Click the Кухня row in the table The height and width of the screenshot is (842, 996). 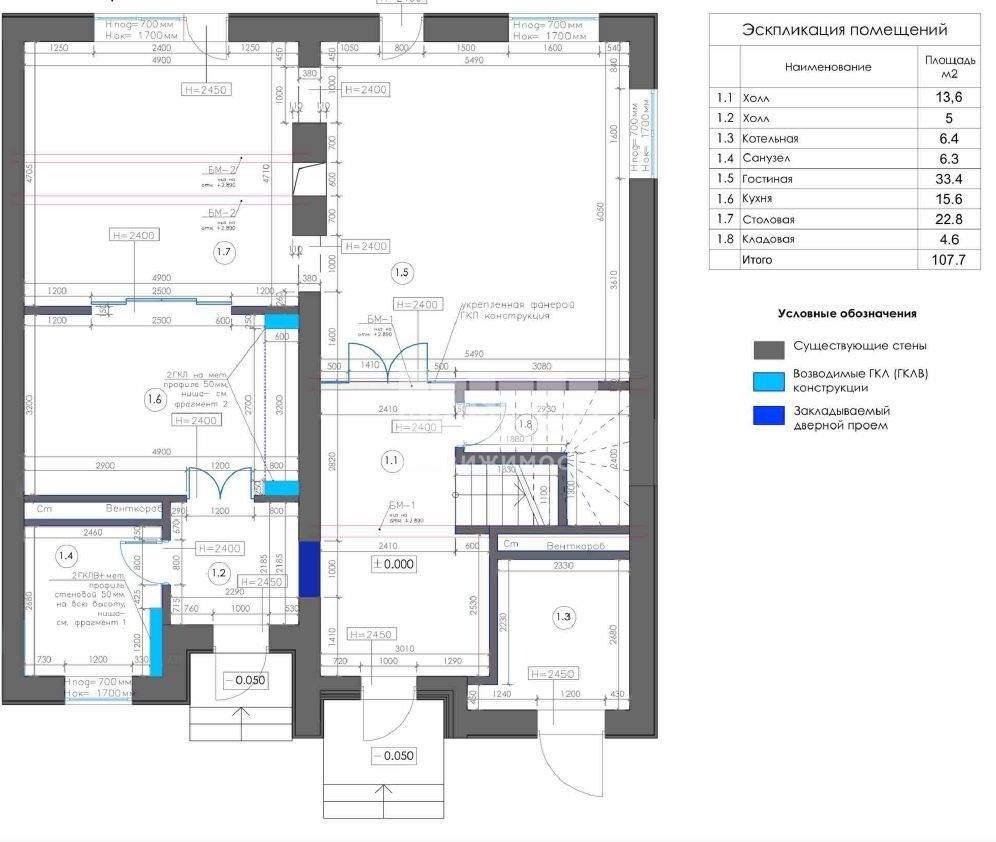pos(843,199)
